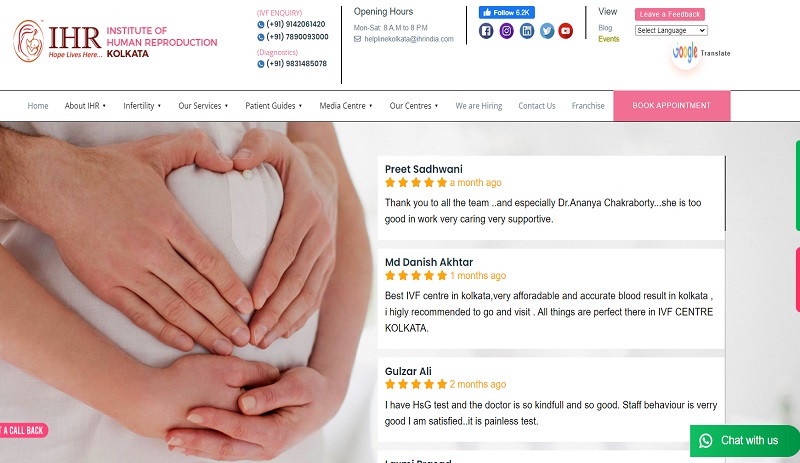Open the LinkedIn social icon
The image size is (800, 463).
[527, 31]
